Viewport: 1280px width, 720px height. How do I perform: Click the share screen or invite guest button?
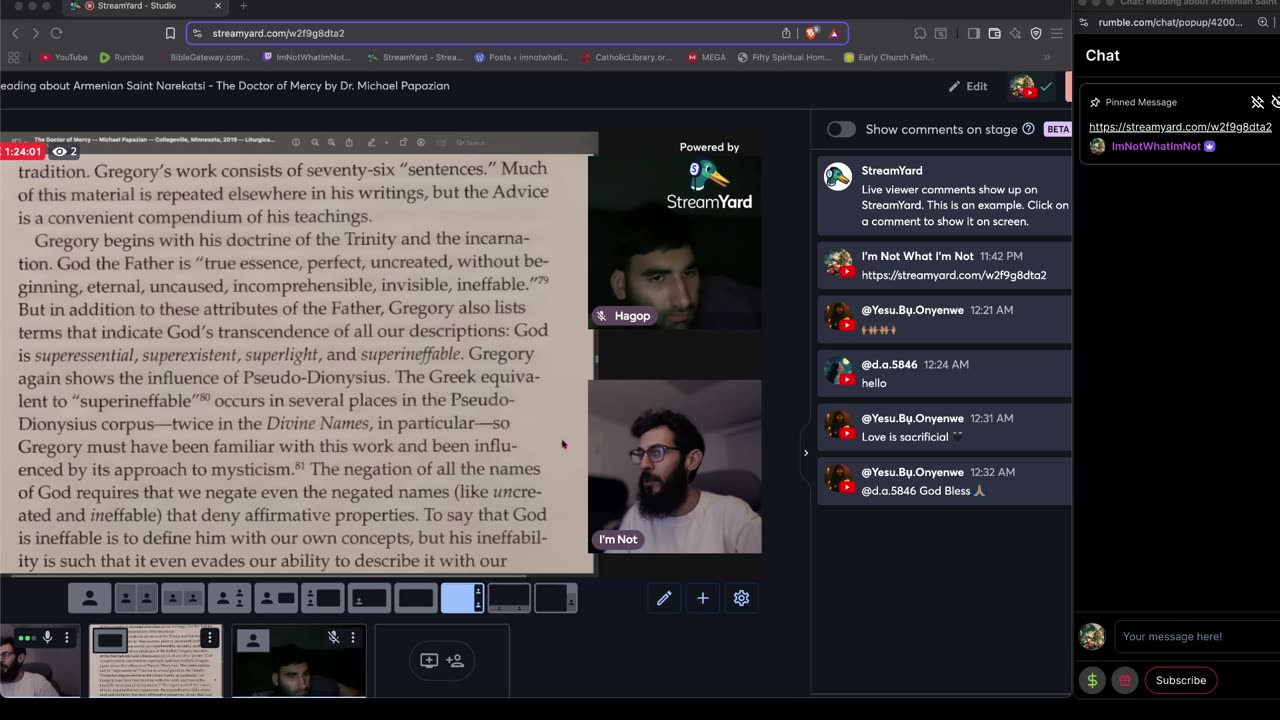(x=442, y=661)
